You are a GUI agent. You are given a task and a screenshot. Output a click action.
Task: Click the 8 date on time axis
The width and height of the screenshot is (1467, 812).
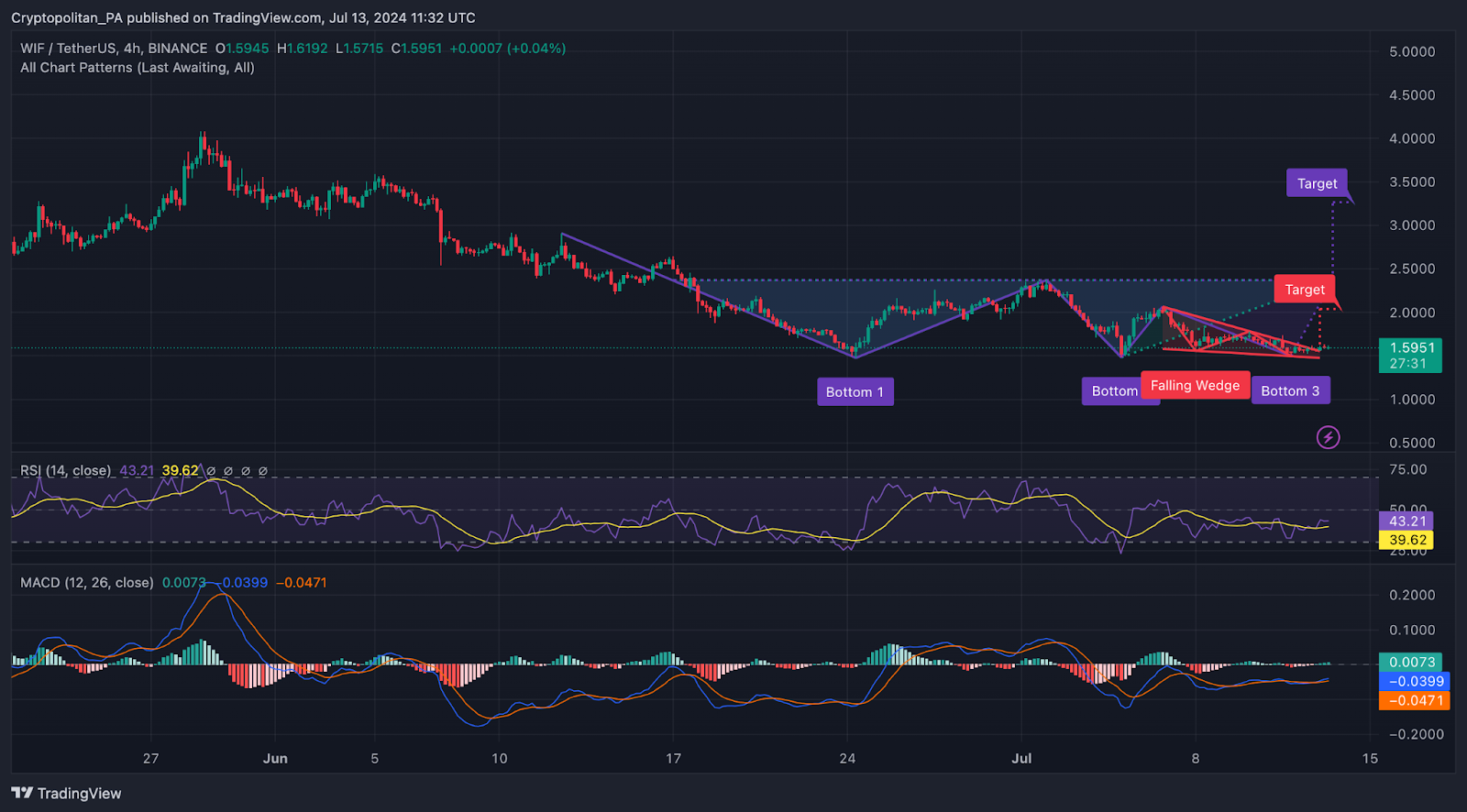pyautogui.click(x=1196, y=759)
